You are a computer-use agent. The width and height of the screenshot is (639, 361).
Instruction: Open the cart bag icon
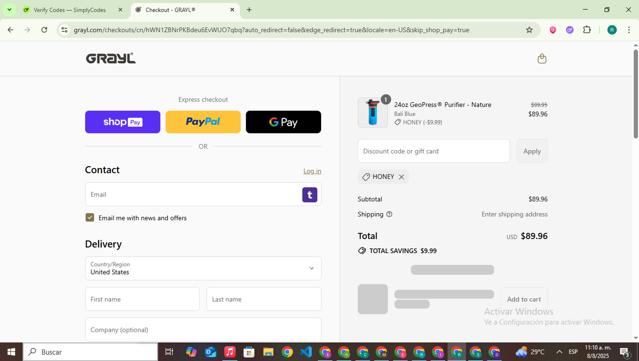542,59
